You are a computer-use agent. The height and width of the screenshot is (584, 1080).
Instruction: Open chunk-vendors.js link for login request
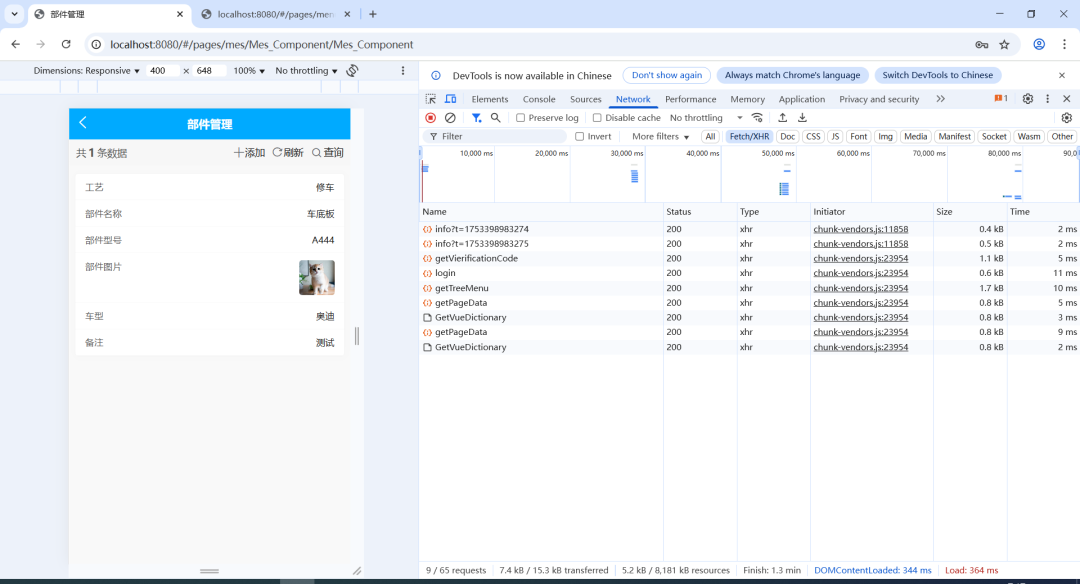860,273
